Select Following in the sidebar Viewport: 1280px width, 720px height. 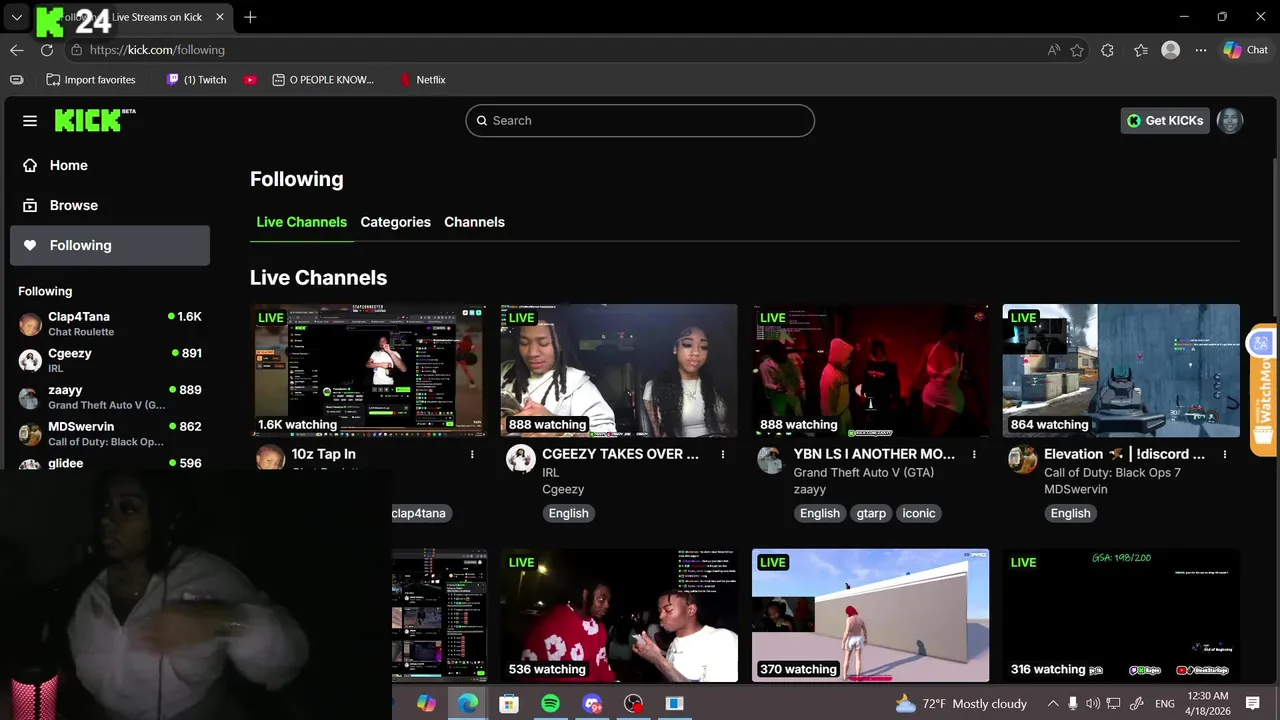click(110, 245)
